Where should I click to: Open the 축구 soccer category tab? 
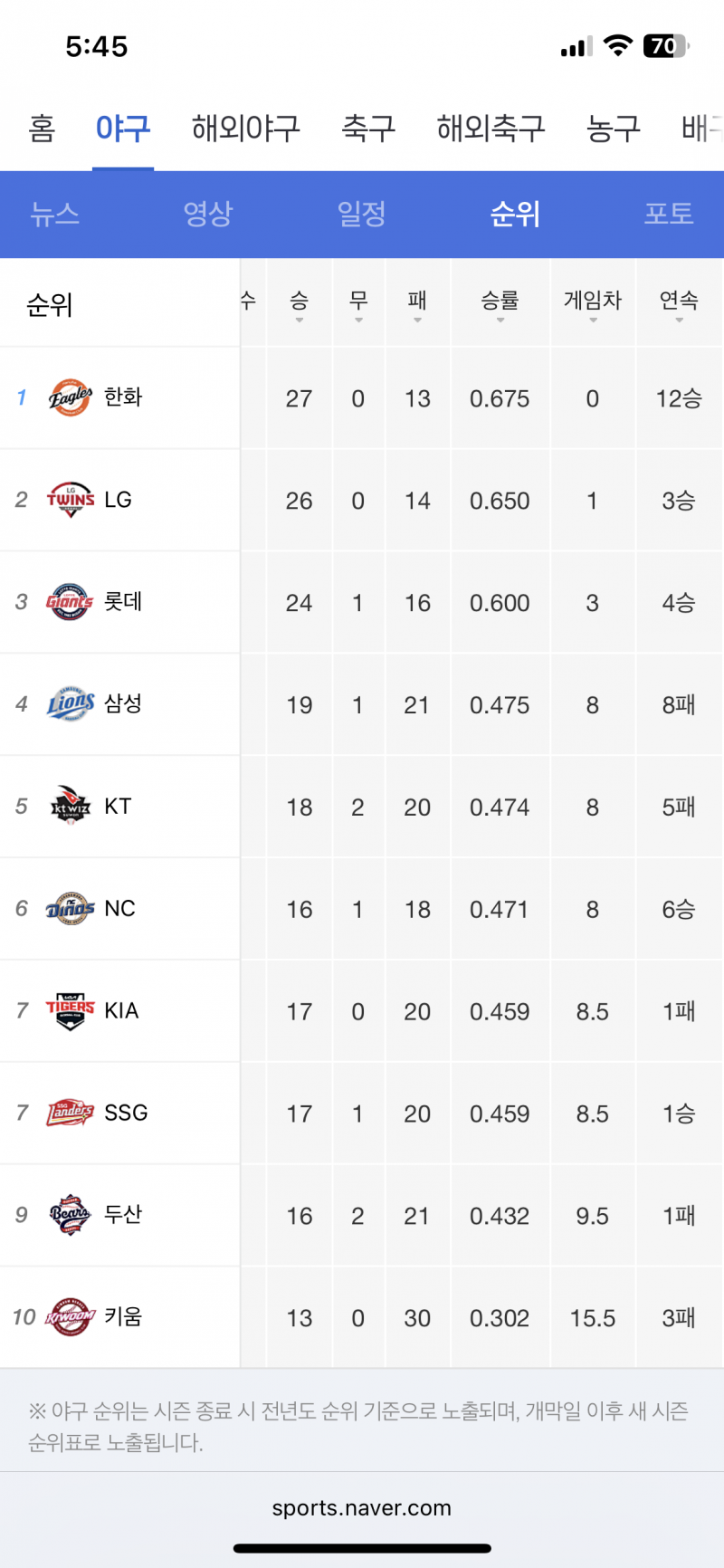(x=368, y=129)
